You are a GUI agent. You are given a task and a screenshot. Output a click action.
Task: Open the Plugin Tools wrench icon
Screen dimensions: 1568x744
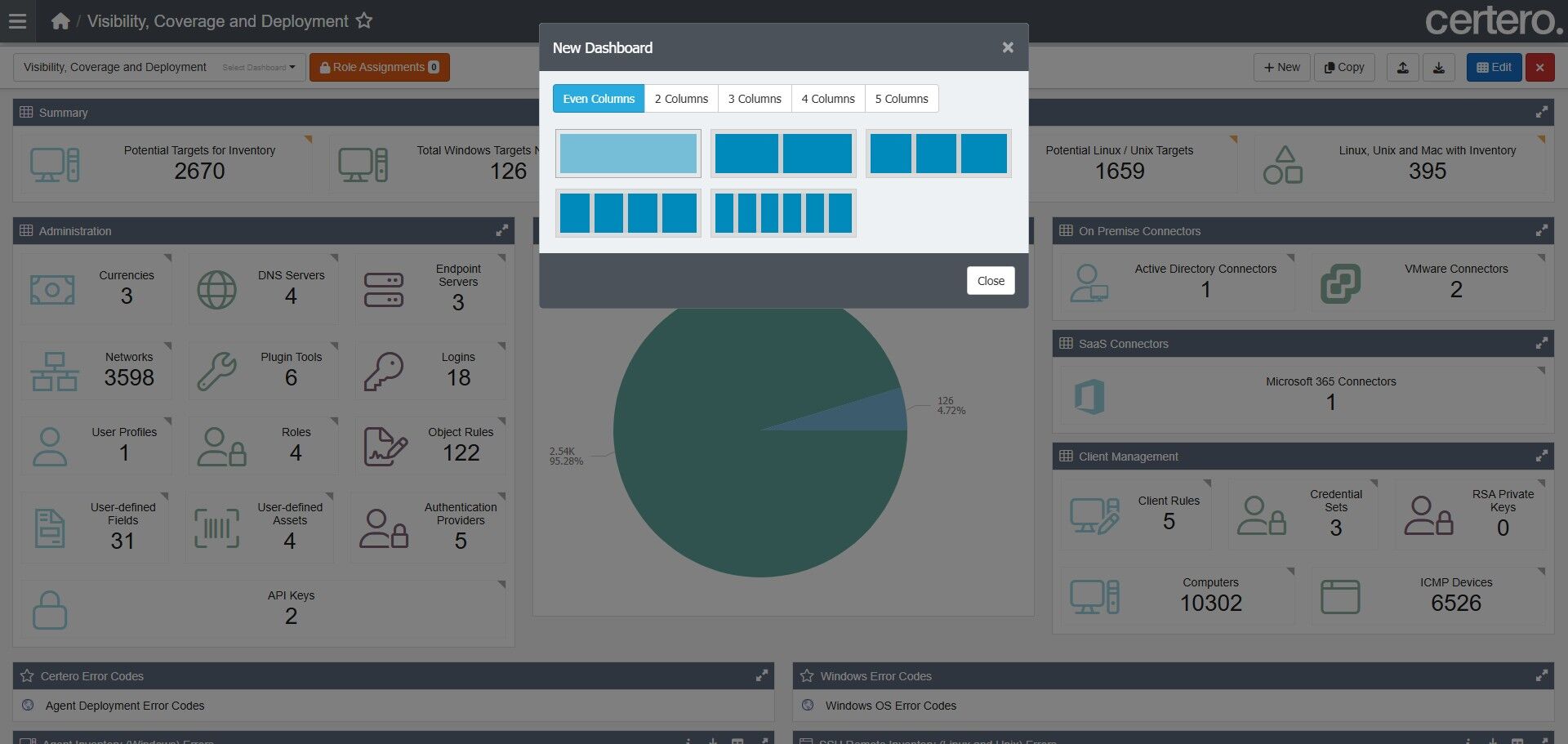tap(216, 372)
